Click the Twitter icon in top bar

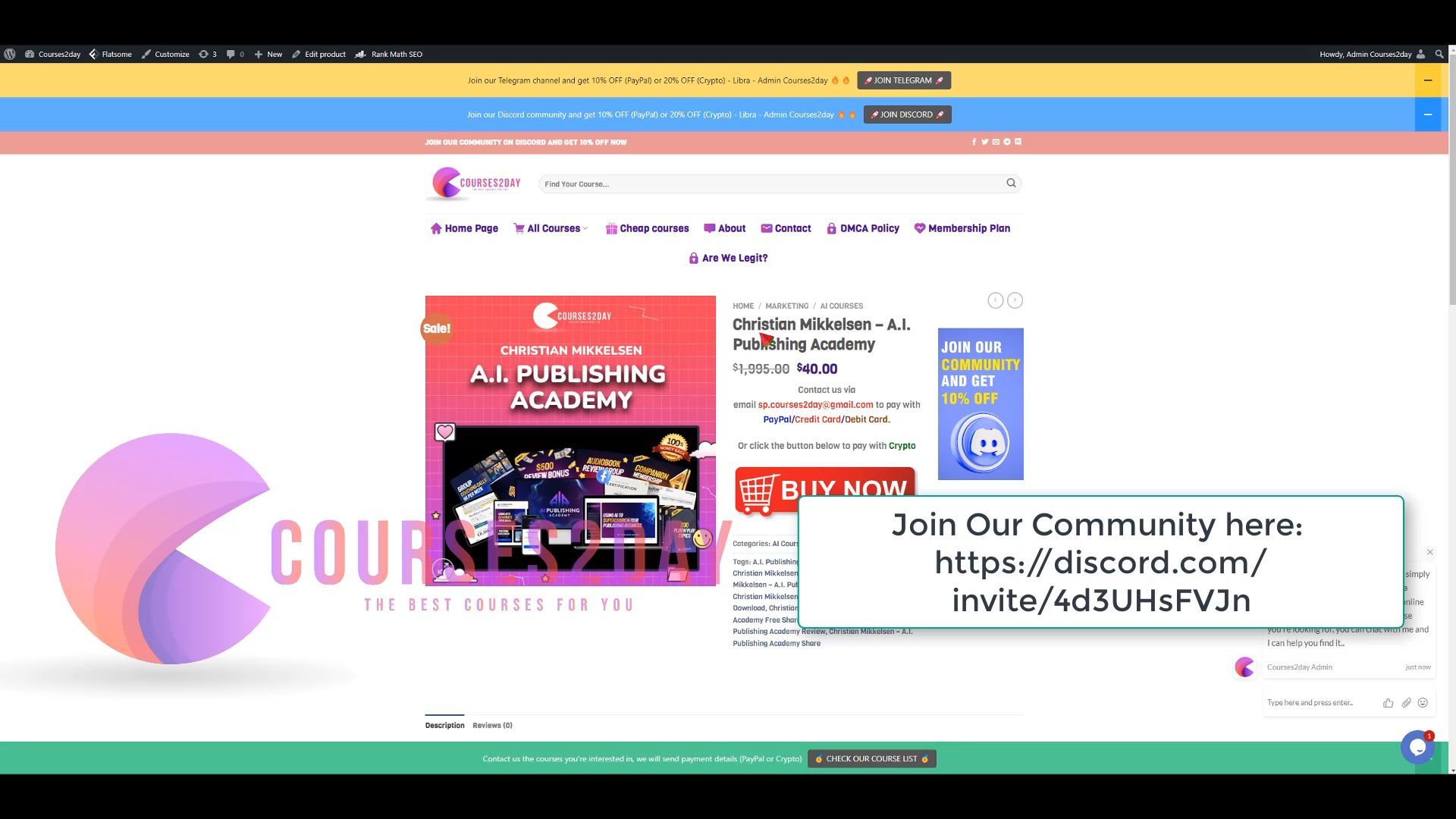(985, 142)
